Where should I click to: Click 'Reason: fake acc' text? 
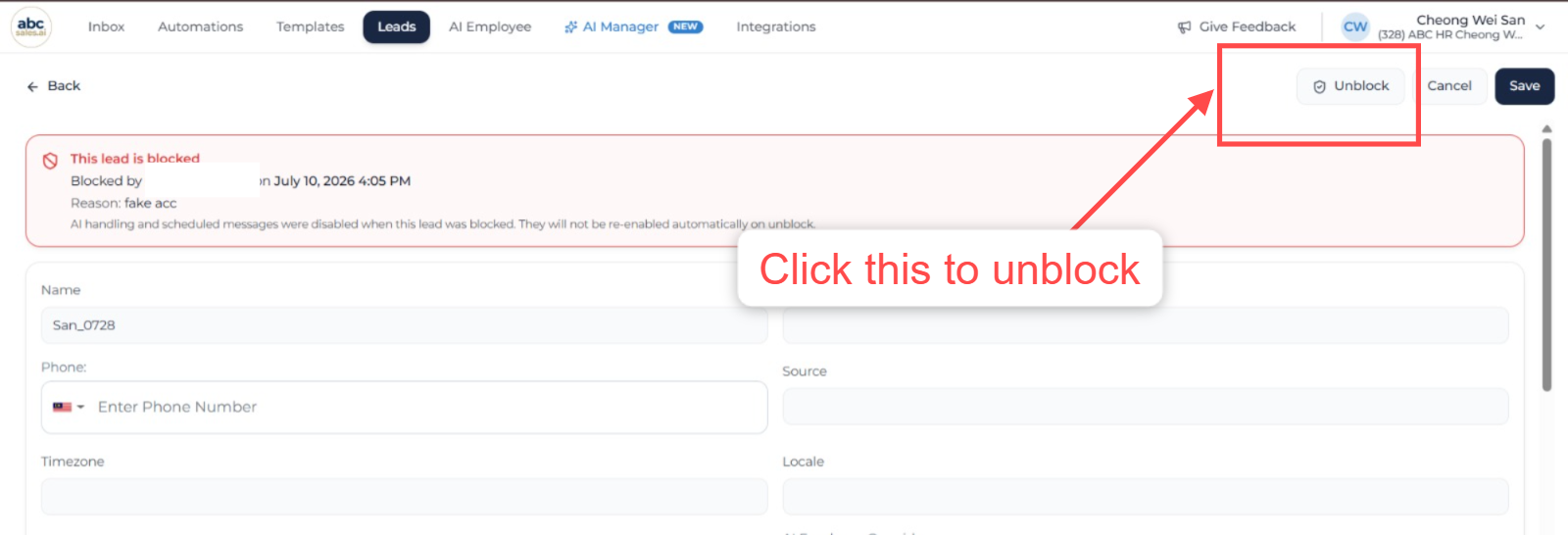coord(123,203)
